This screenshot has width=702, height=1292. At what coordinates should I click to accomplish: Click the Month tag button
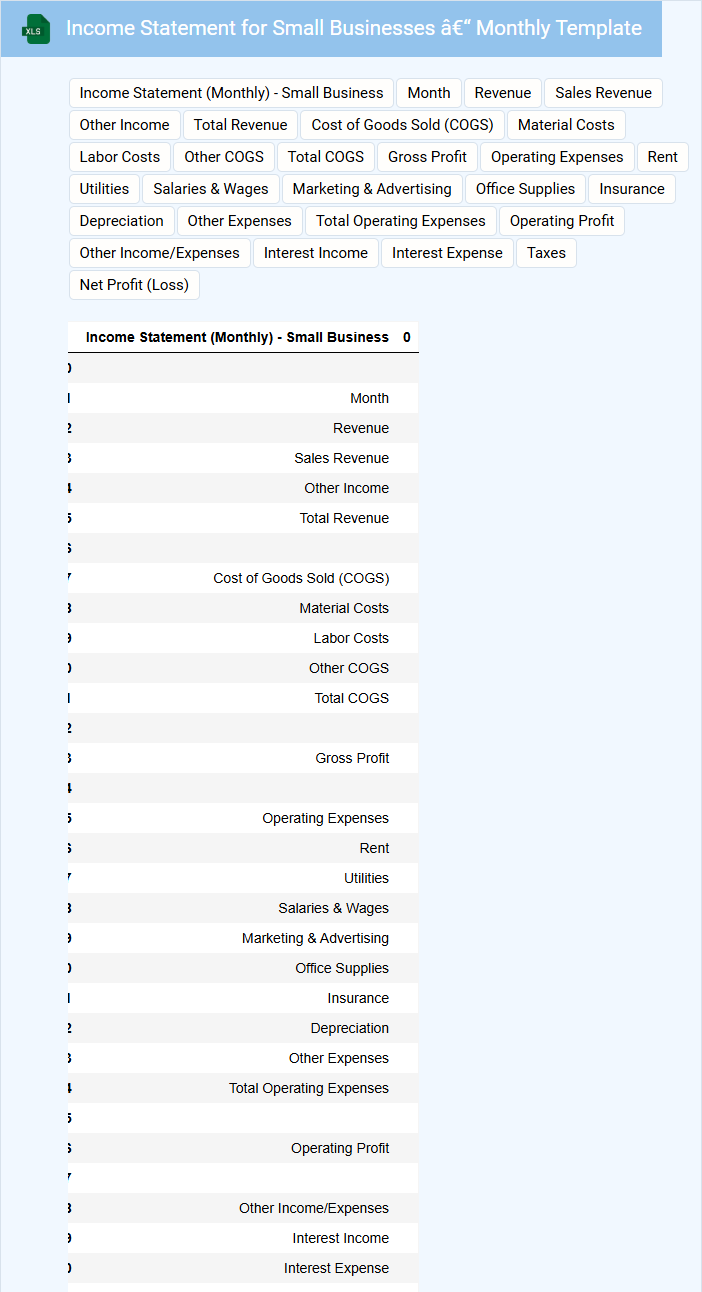[x=429, y=93]
